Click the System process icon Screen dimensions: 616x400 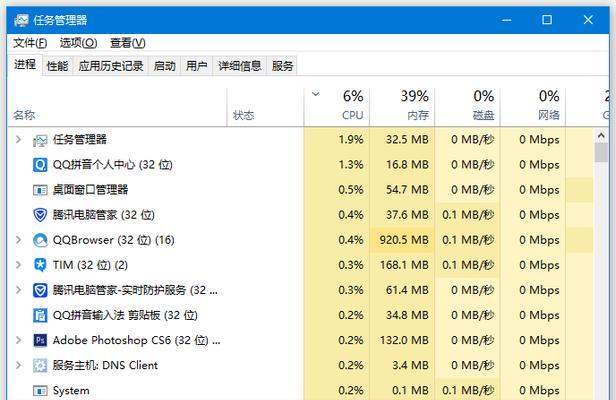click(40, 391)
